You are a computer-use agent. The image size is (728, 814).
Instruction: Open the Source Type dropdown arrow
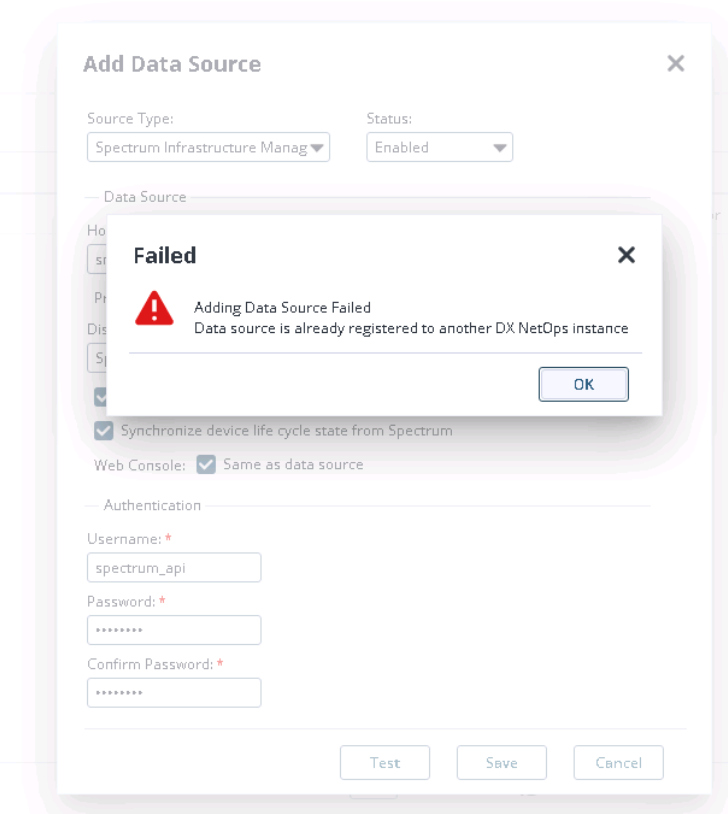(318, 147)
